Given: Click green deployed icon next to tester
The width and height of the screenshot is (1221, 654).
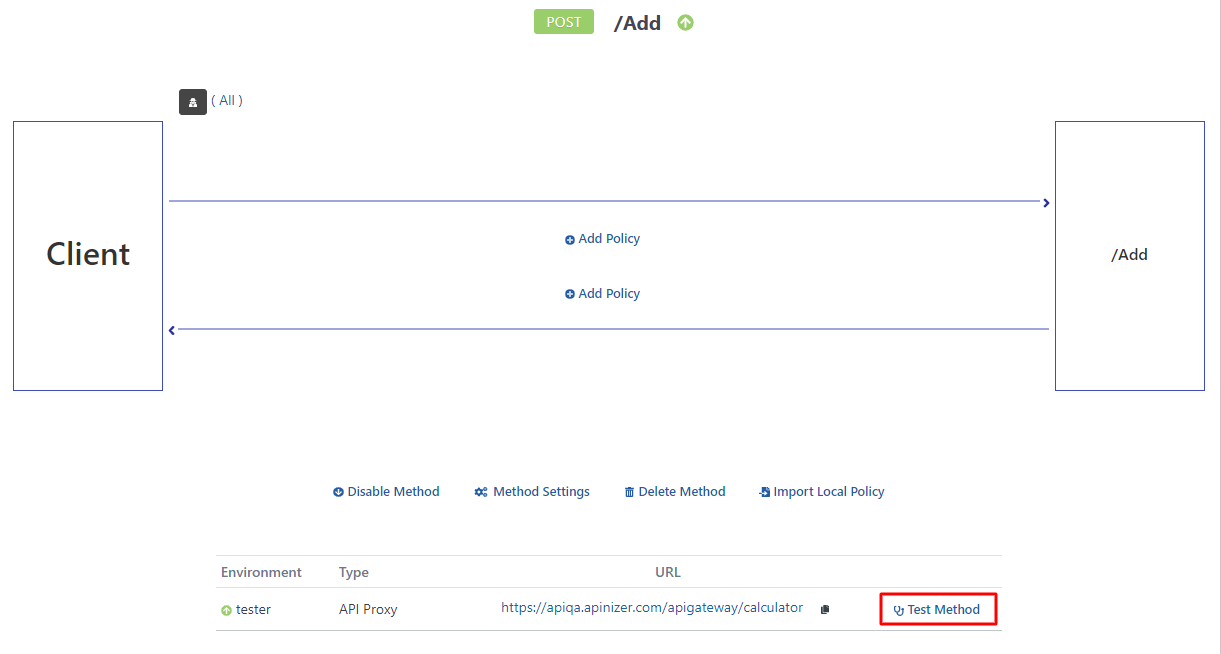Looking at the screenshot, I should [x=226, y=610].
